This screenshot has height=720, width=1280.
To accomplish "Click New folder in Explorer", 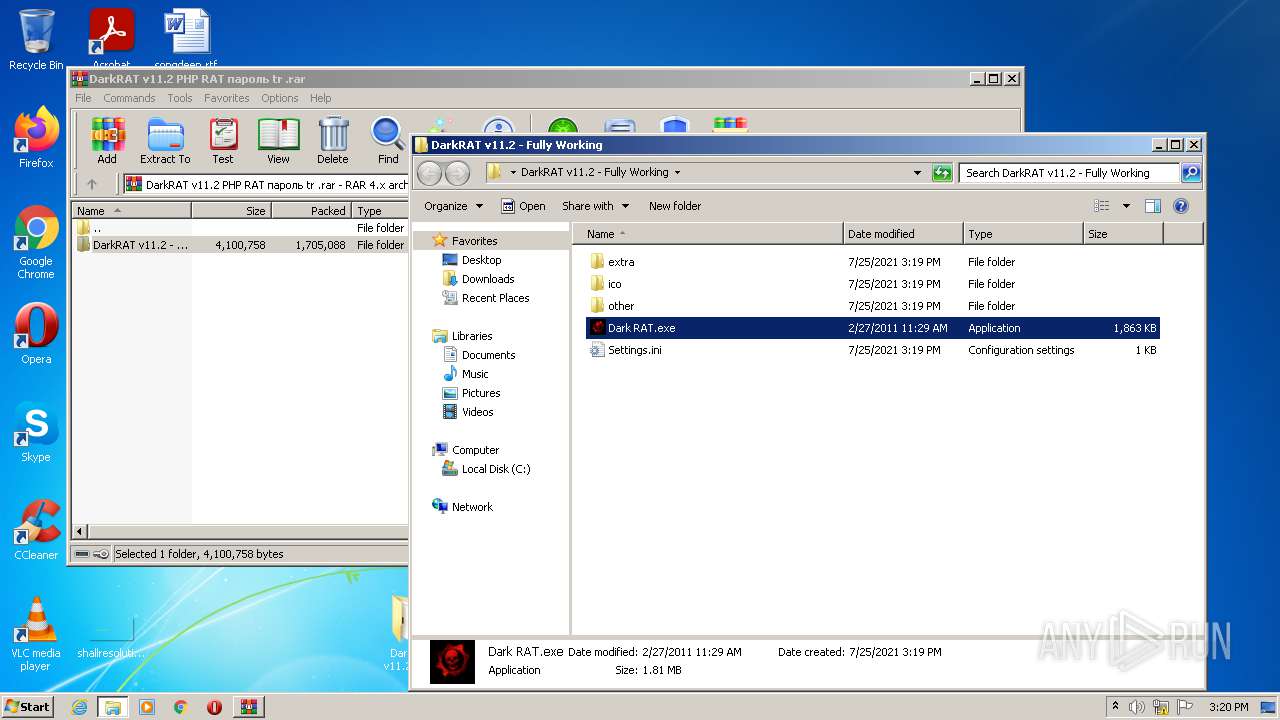I will click(675, 206).
